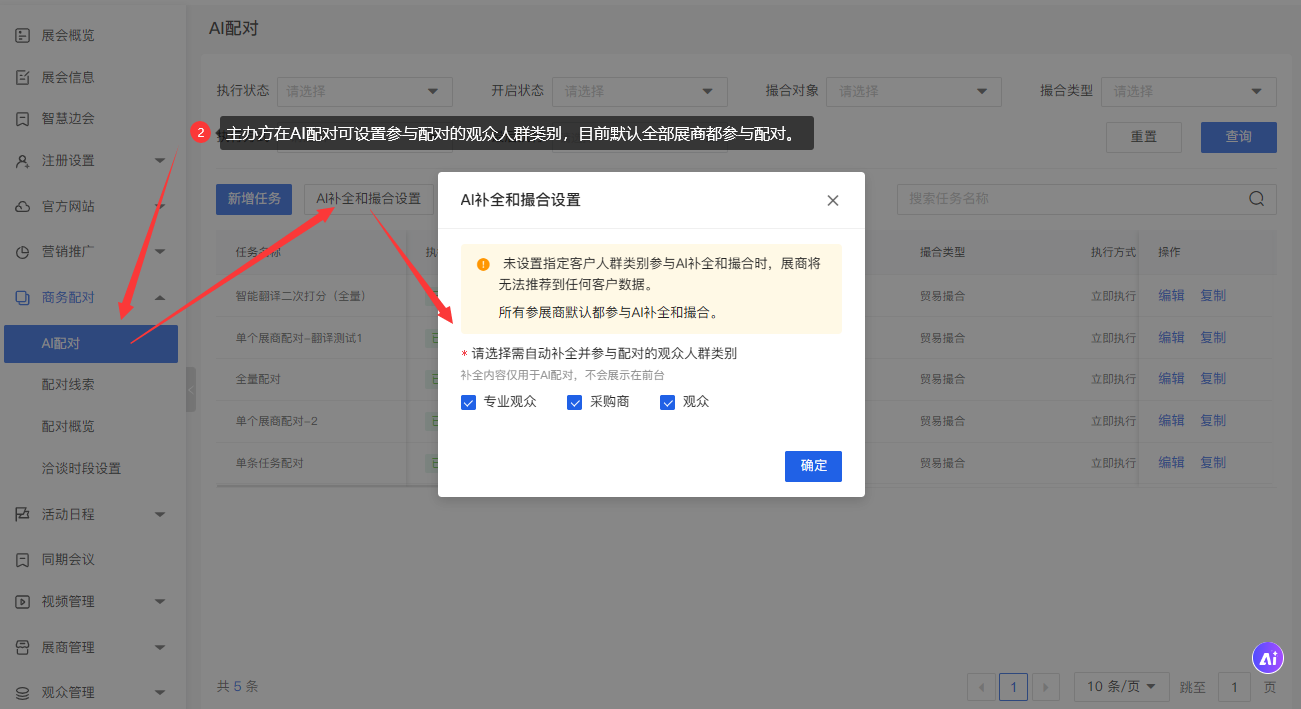Screen dimensions: 1301x709
Task: Select AI配对 in the sidebar
Action: click(91, 344)
